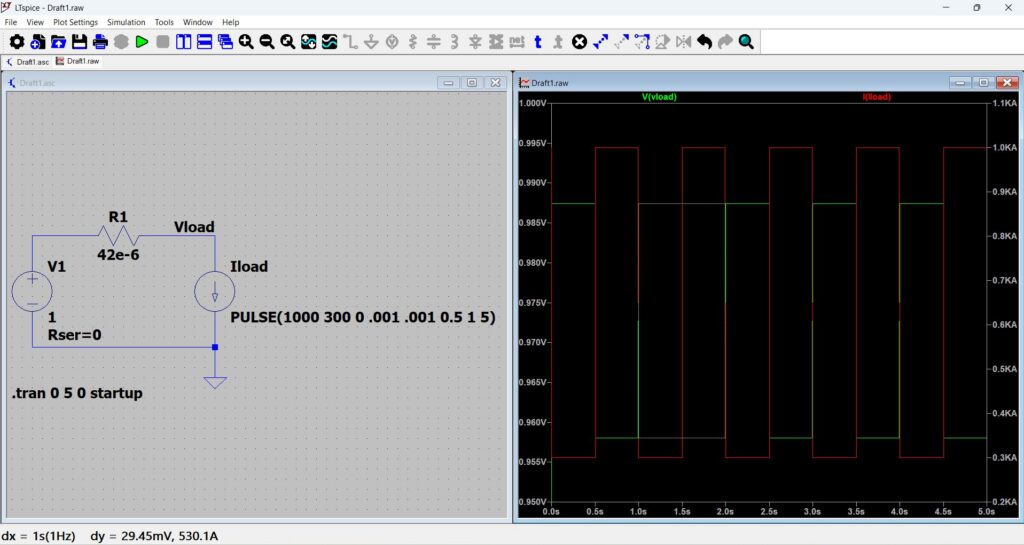Select the capacitor component tool
The height and width of the screenshot is (545, 1024).
(434, 42)
